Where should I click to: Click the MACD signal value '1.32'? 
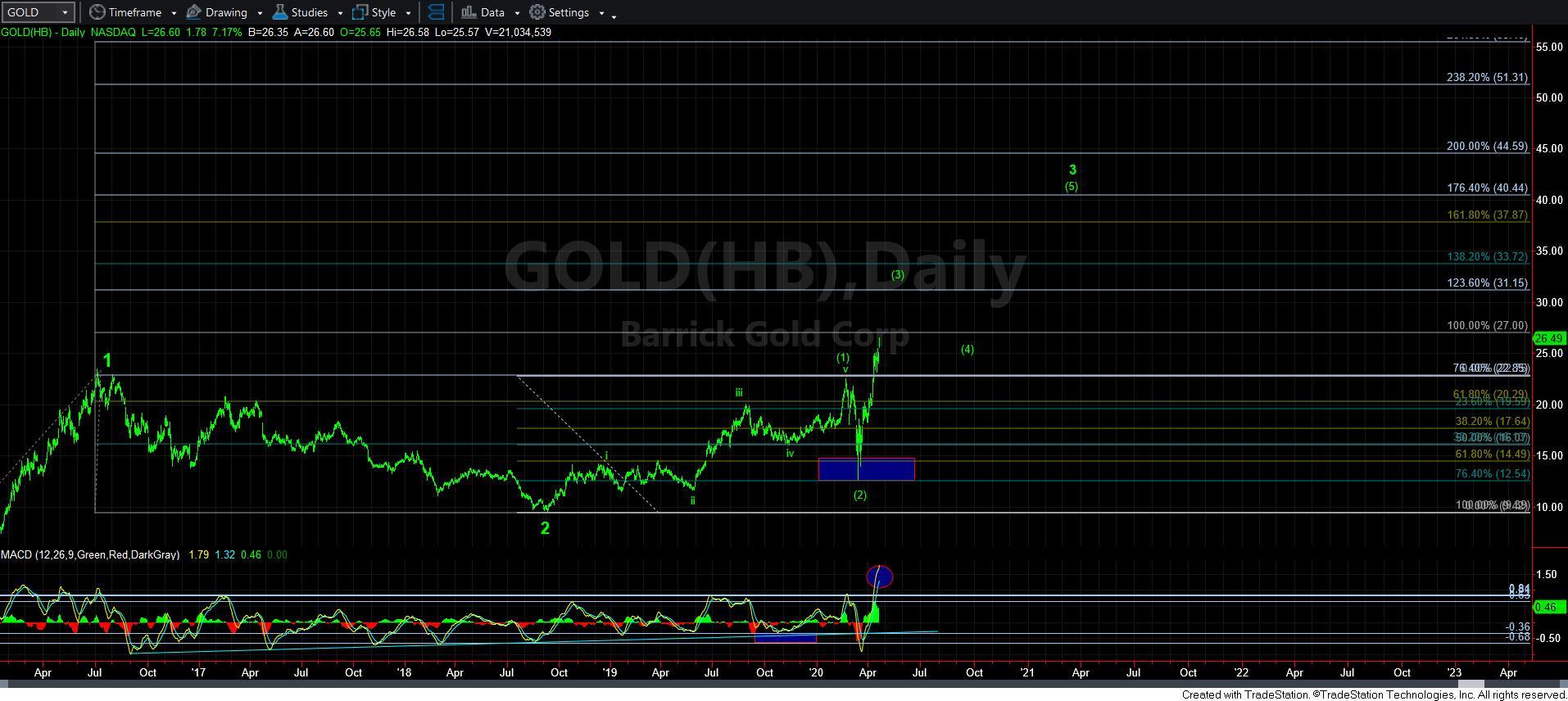coord(224,554)
